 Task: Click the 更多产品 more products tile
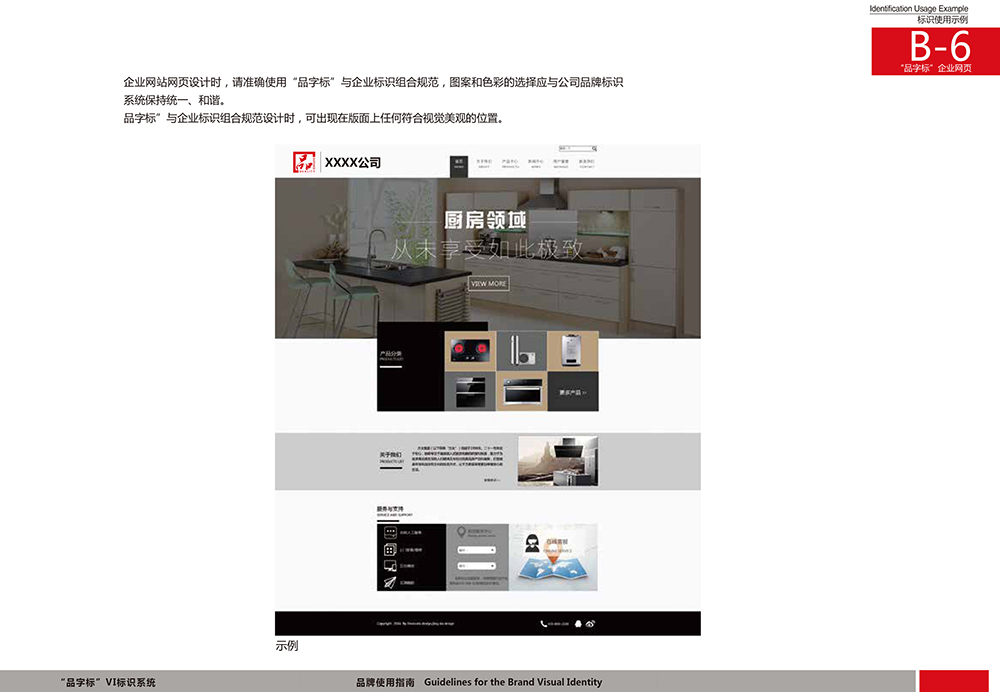[573, 392]
